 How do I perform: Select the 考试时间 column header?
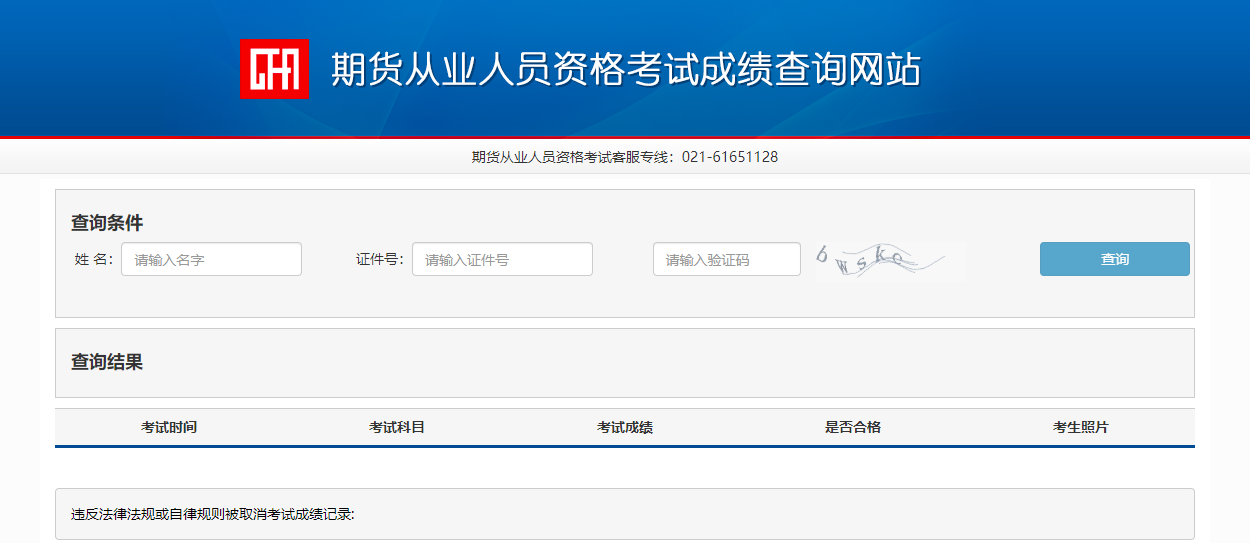(169, 427)
